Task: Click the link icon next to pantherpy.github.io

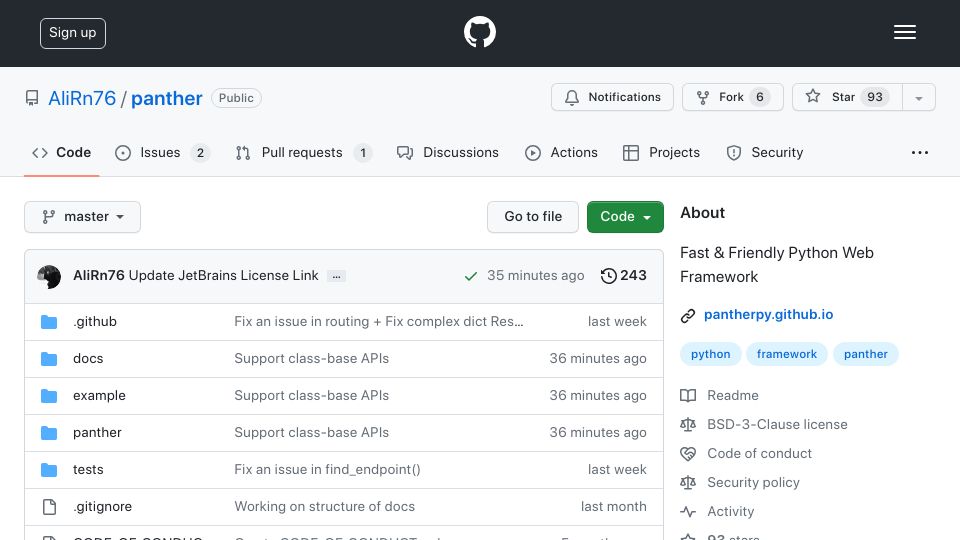Action: tap(688, 315)
